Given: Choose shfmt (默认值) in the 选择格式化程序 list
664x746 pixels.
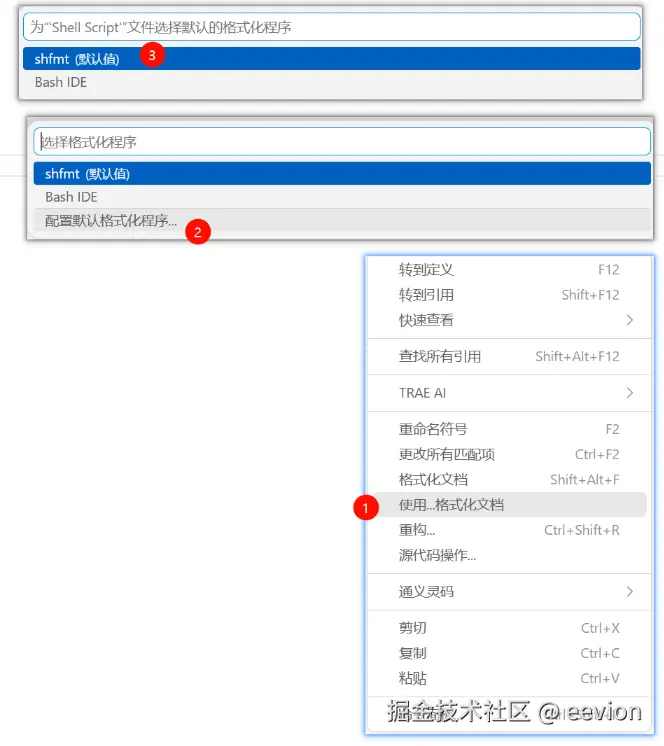Looking at the screenshot, I should coord(342,173).
